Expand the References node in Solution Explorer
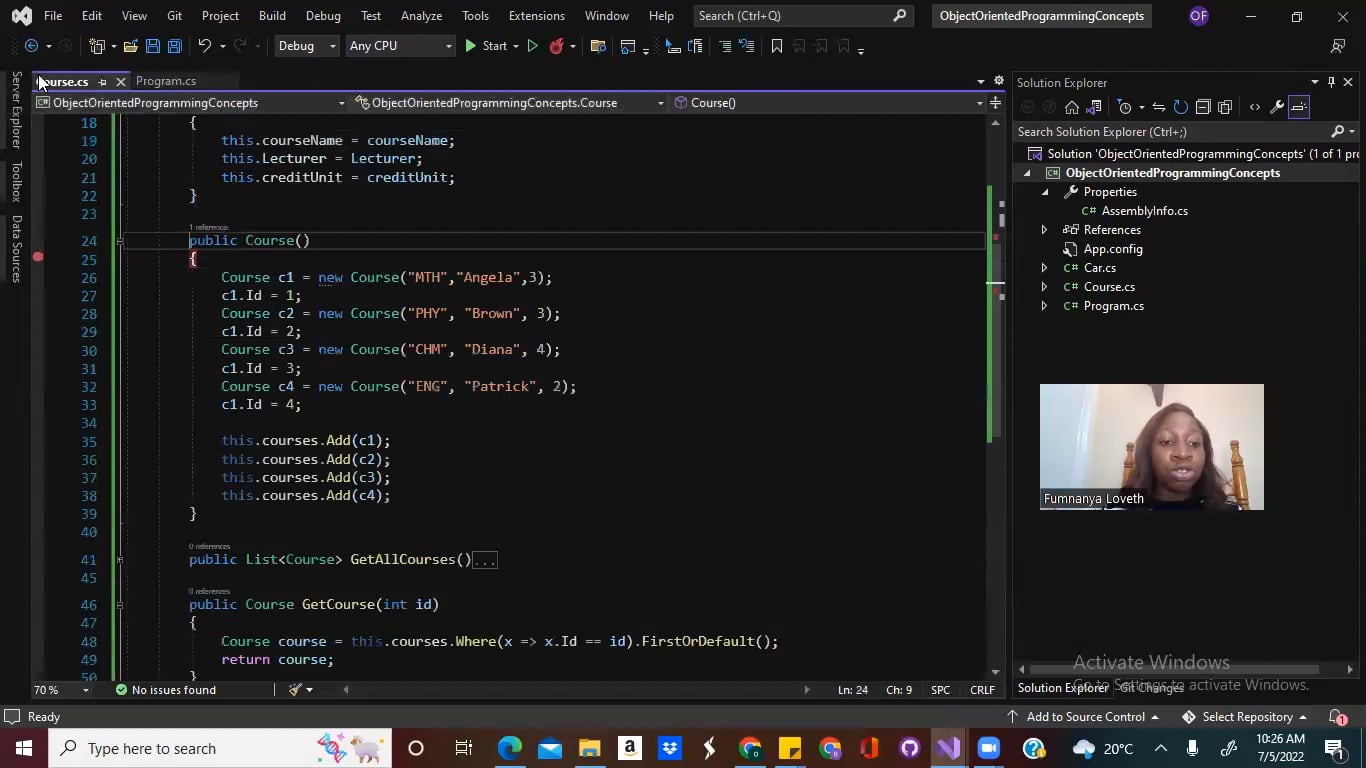1366x768 pixels. tap(1044, 230)
